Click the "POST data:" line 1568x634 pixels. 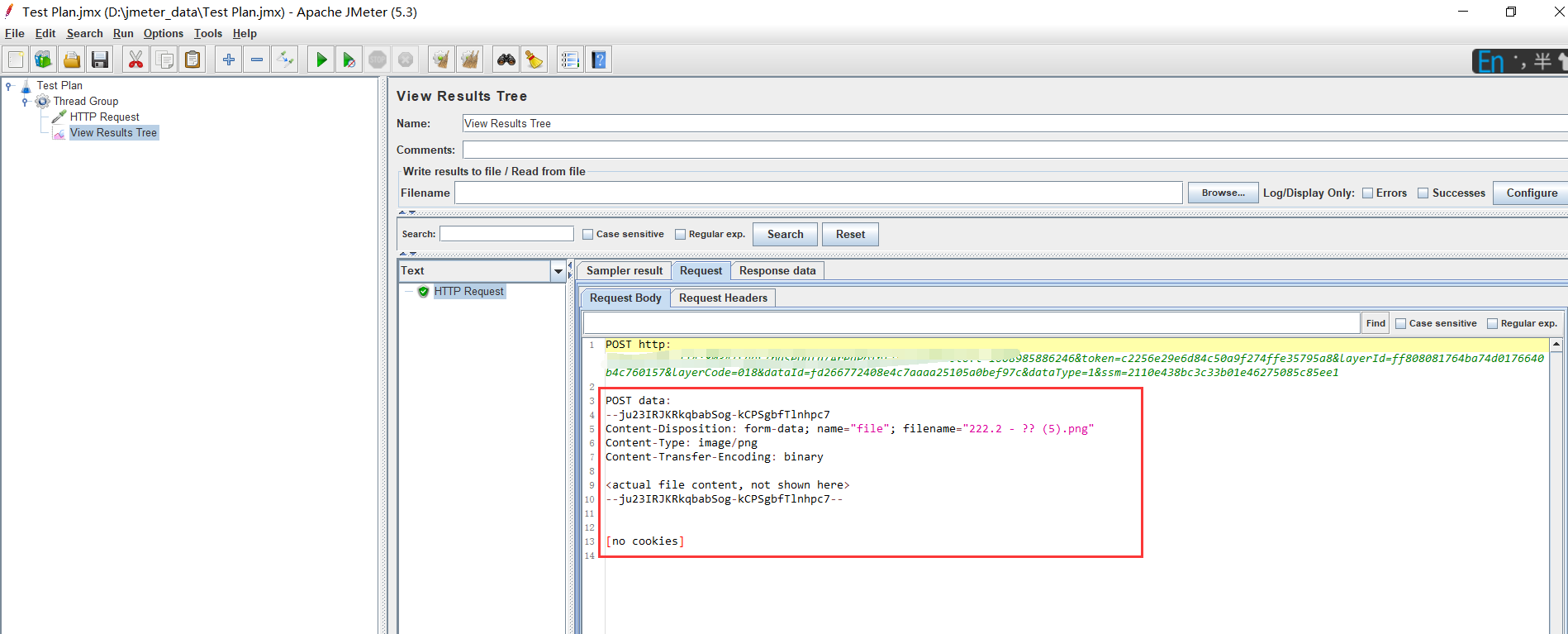tap(638, 401)
